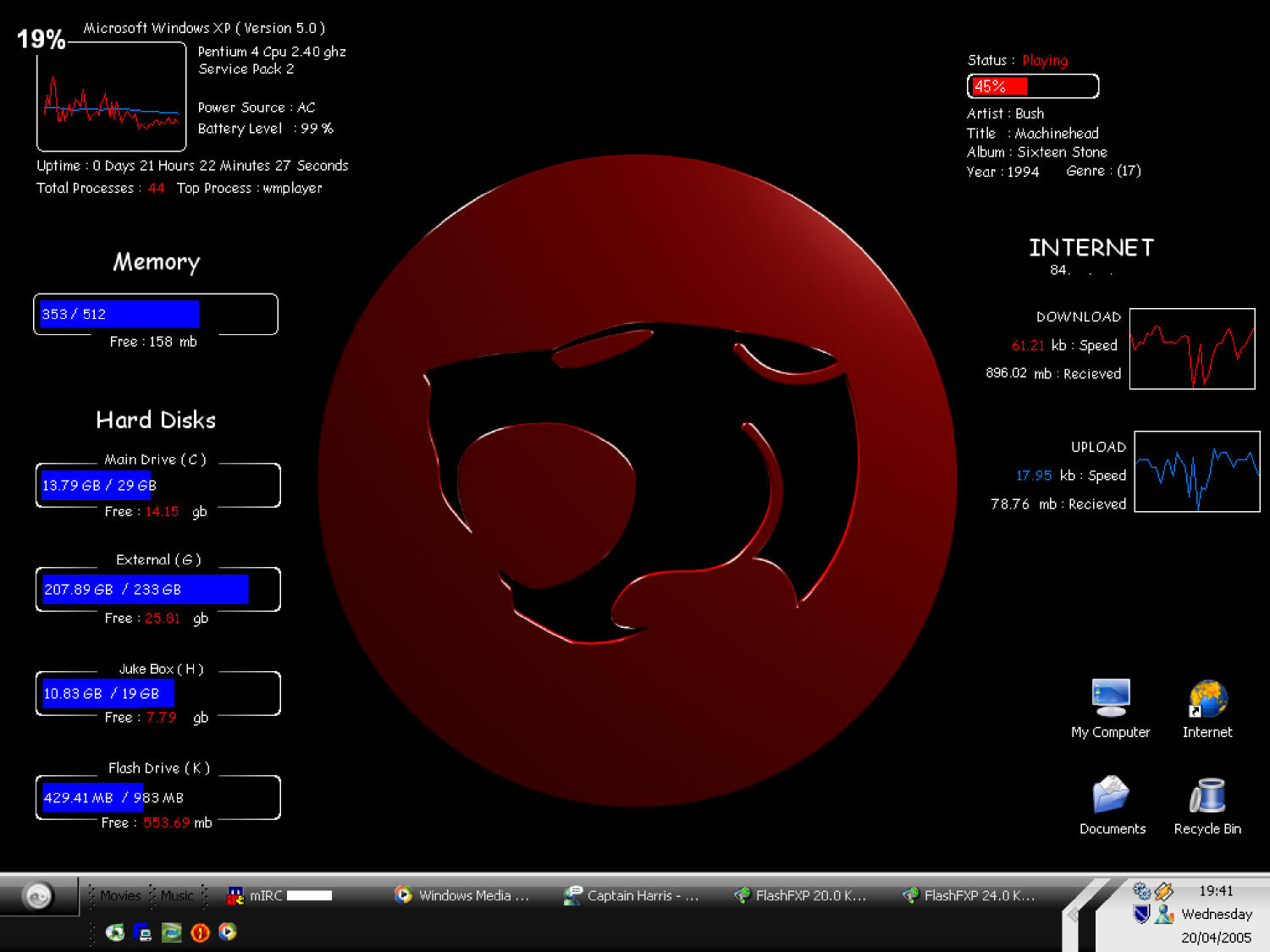Launch the Internet desktop shortcut

coord(1207,709)
